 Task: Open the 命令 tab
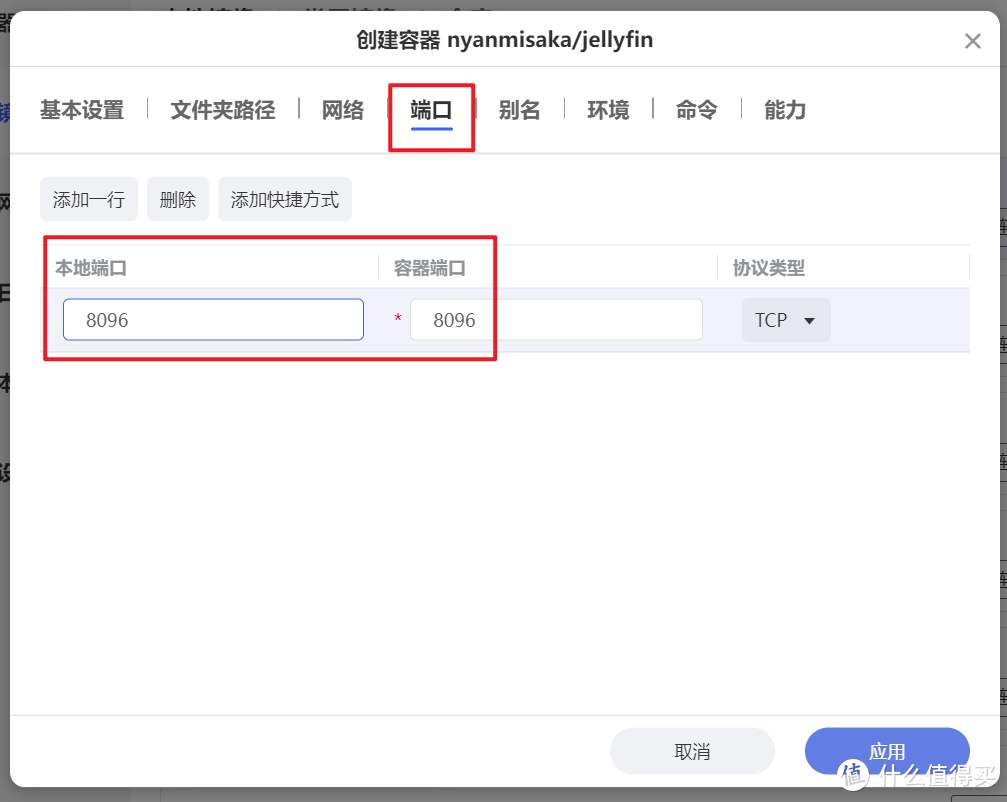point(695,110)
